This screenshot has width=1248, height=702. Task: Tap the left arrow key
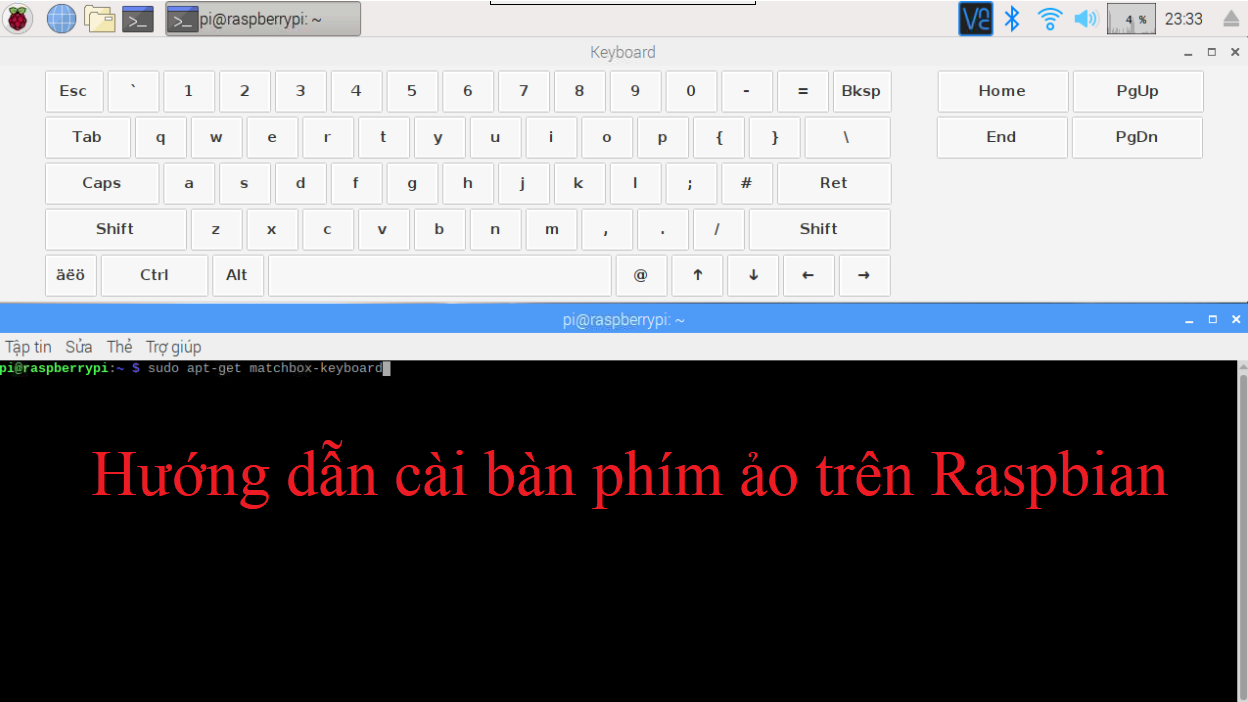point(809,275)
